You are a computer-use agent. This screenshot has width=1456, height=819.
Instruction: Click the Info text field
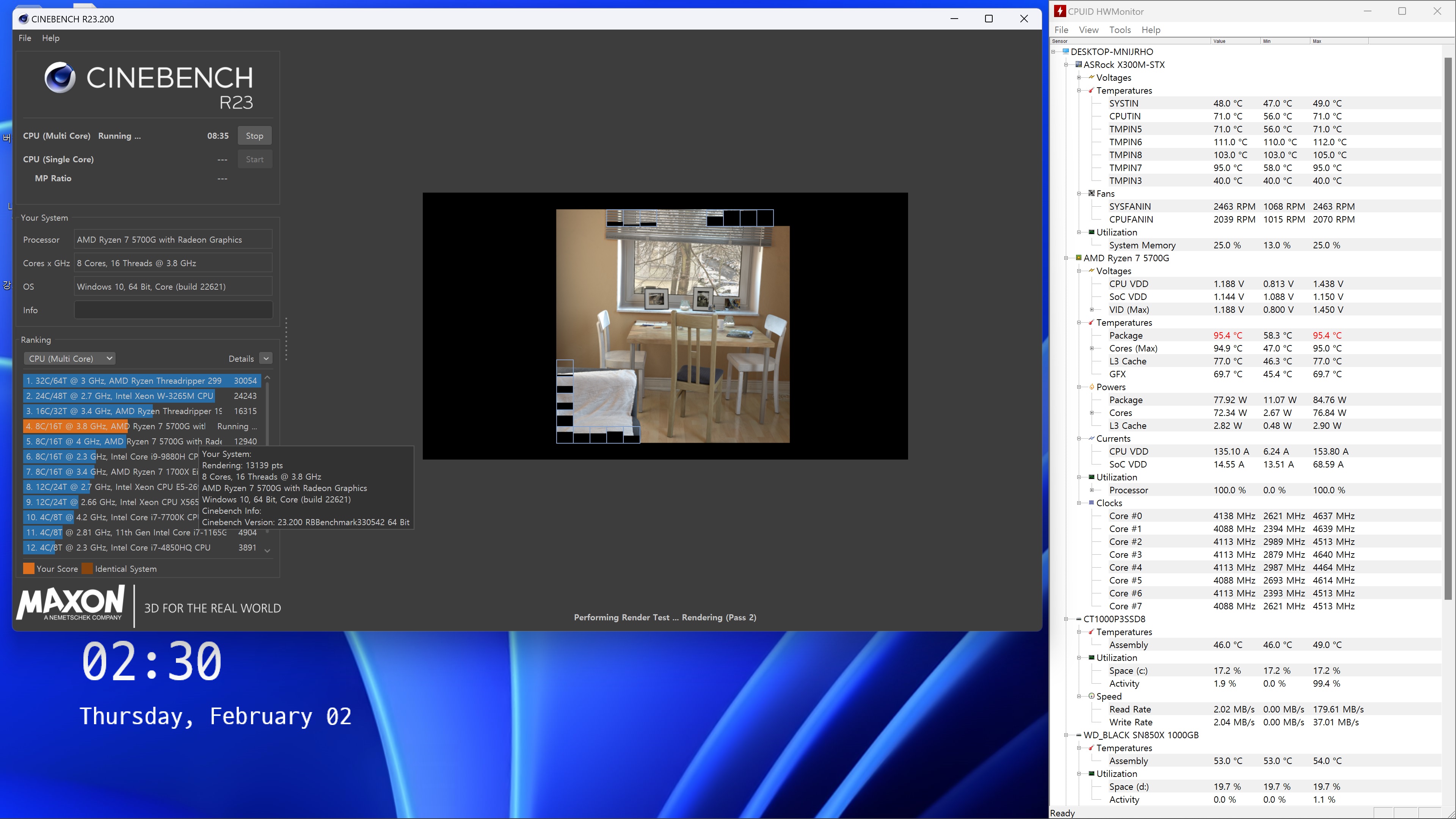[x=173, y=310]
